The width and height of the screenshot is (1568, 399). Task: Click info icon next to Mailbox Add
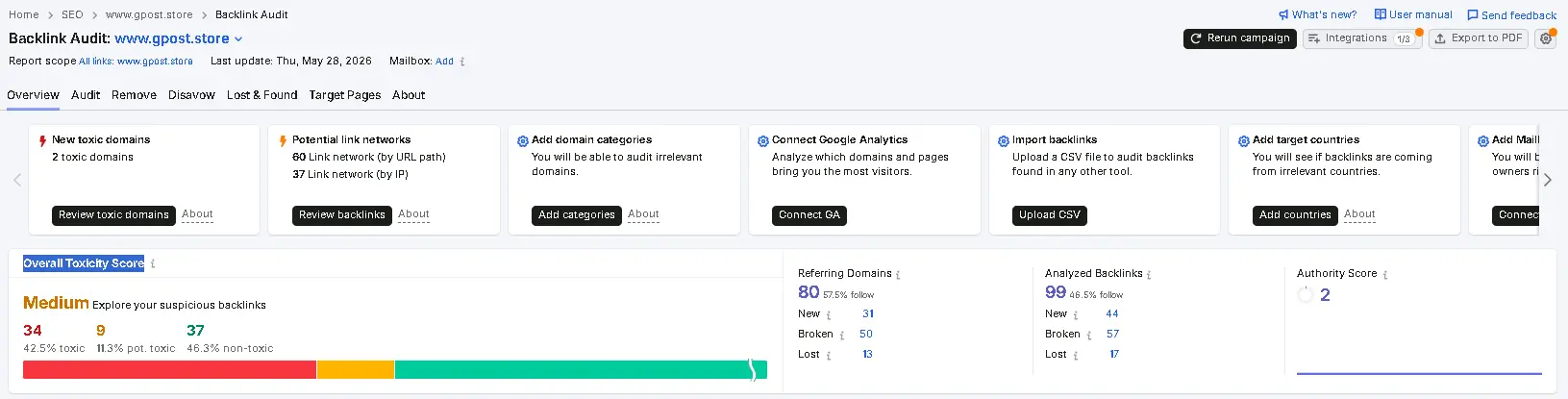coord(462,62)
